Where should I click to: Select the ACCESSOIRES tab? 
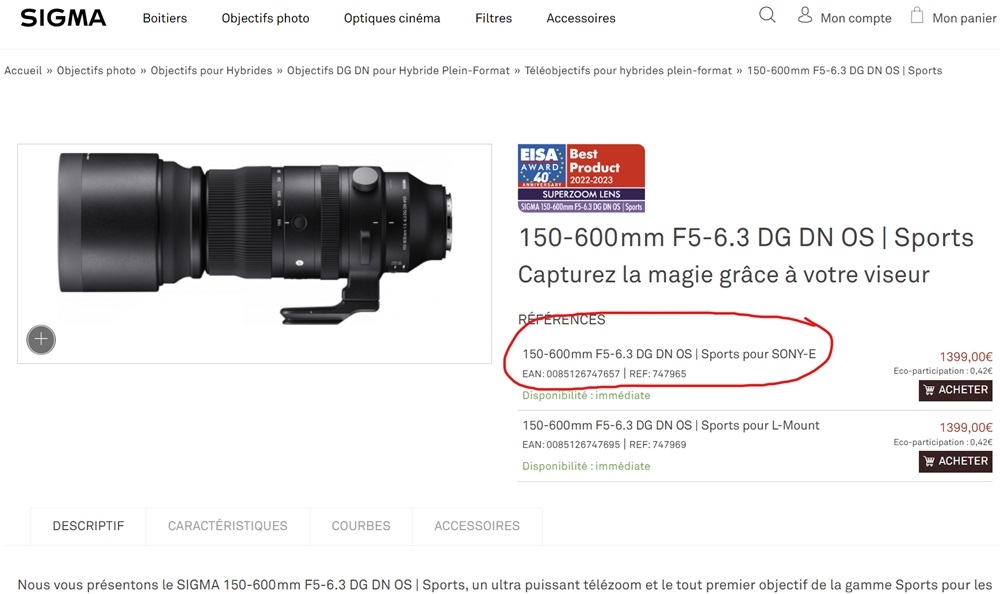tap(477, 526)
